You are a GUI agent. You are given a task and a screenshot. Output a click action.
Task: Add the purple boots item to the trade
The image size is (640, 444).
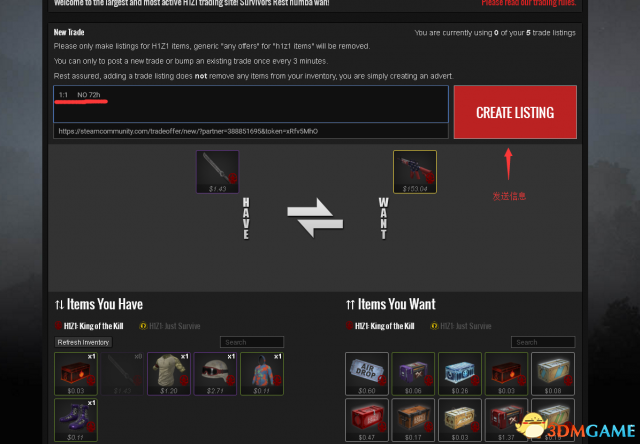coord(76,420)
